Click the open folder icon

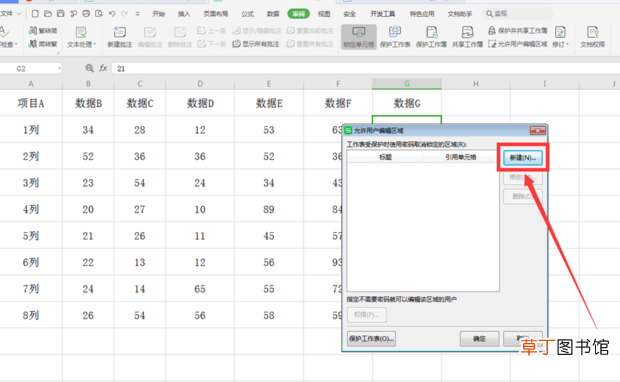(x=48, y=14)
